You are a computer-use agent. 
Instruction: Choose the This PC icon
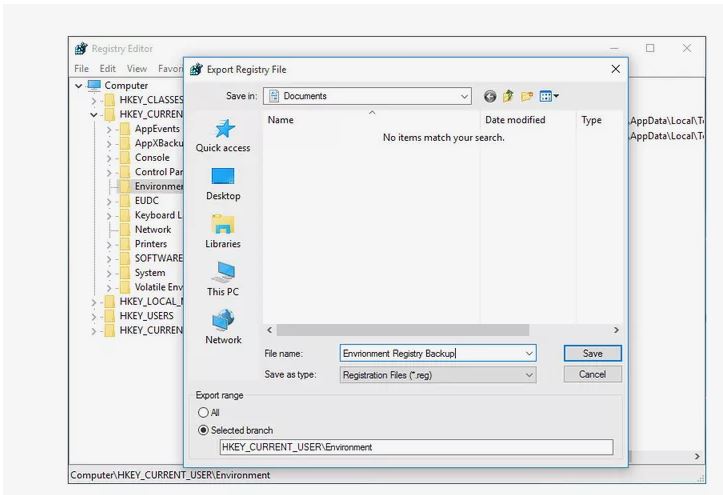(223, 272)
